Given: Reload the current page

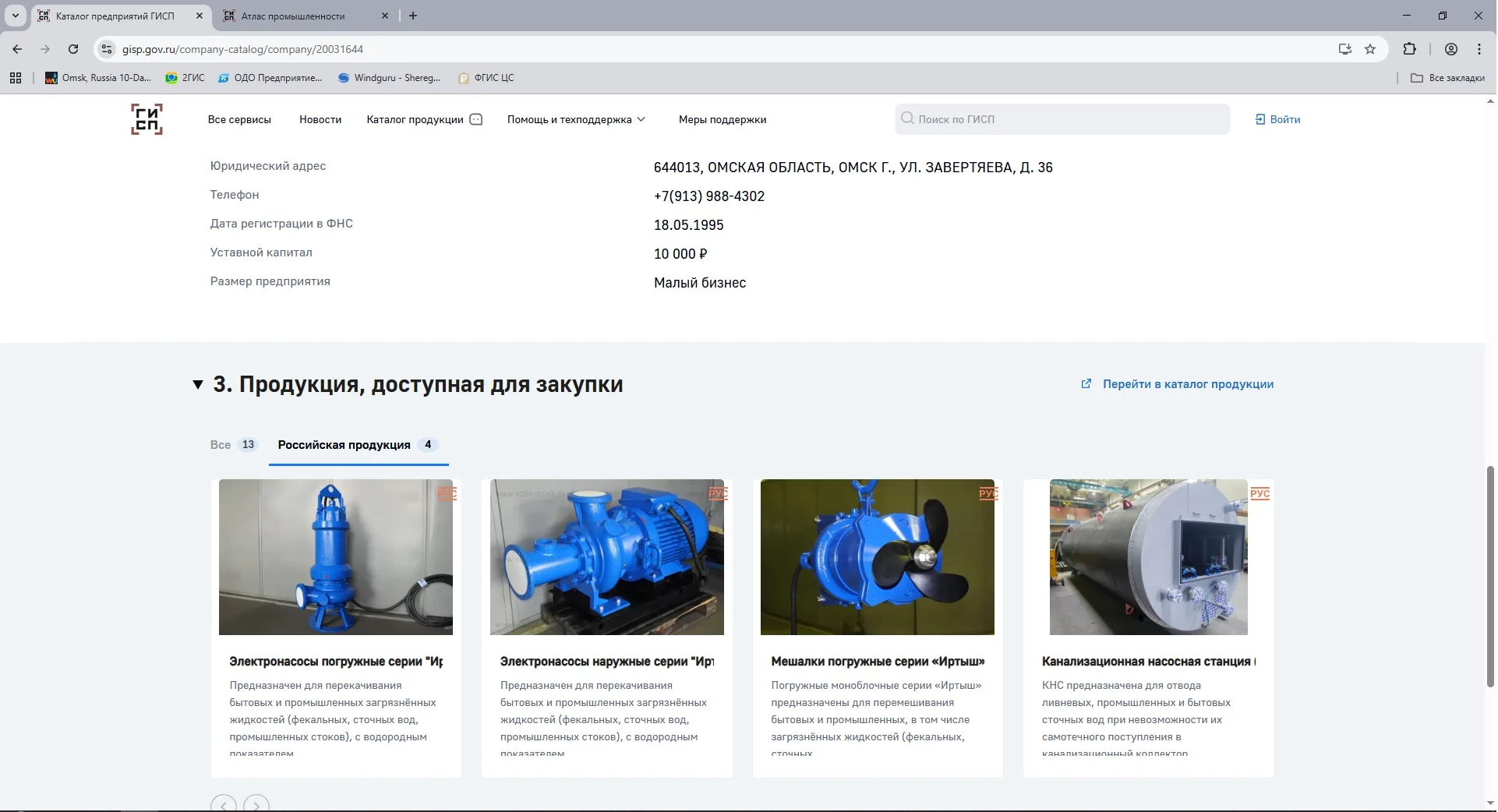Looking at the screenshot, I should pyautogui.click(x=72, y=49).
